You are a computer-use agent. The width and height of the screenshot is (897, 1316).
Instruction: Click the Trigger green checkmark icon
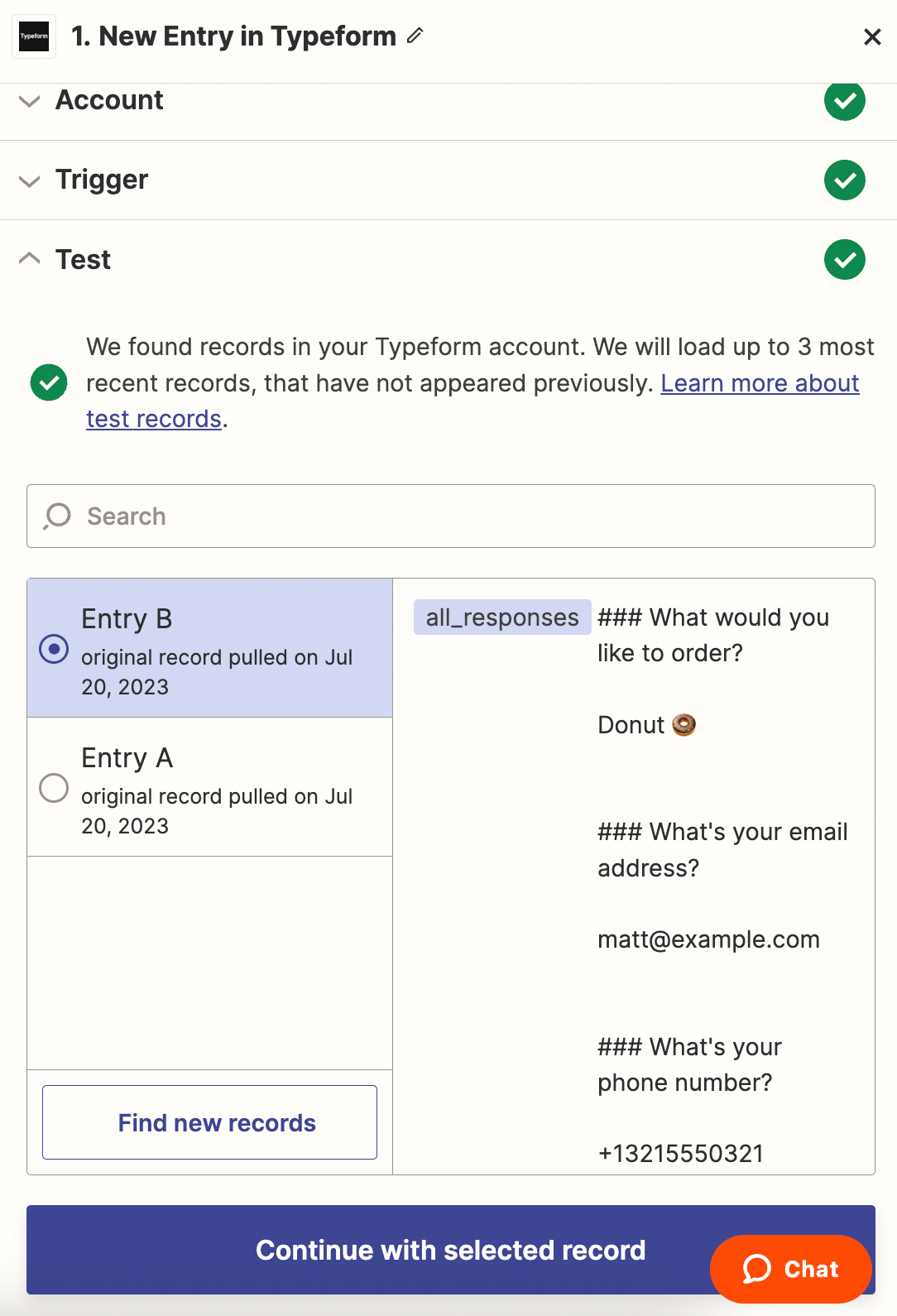[x=845, y=180]
